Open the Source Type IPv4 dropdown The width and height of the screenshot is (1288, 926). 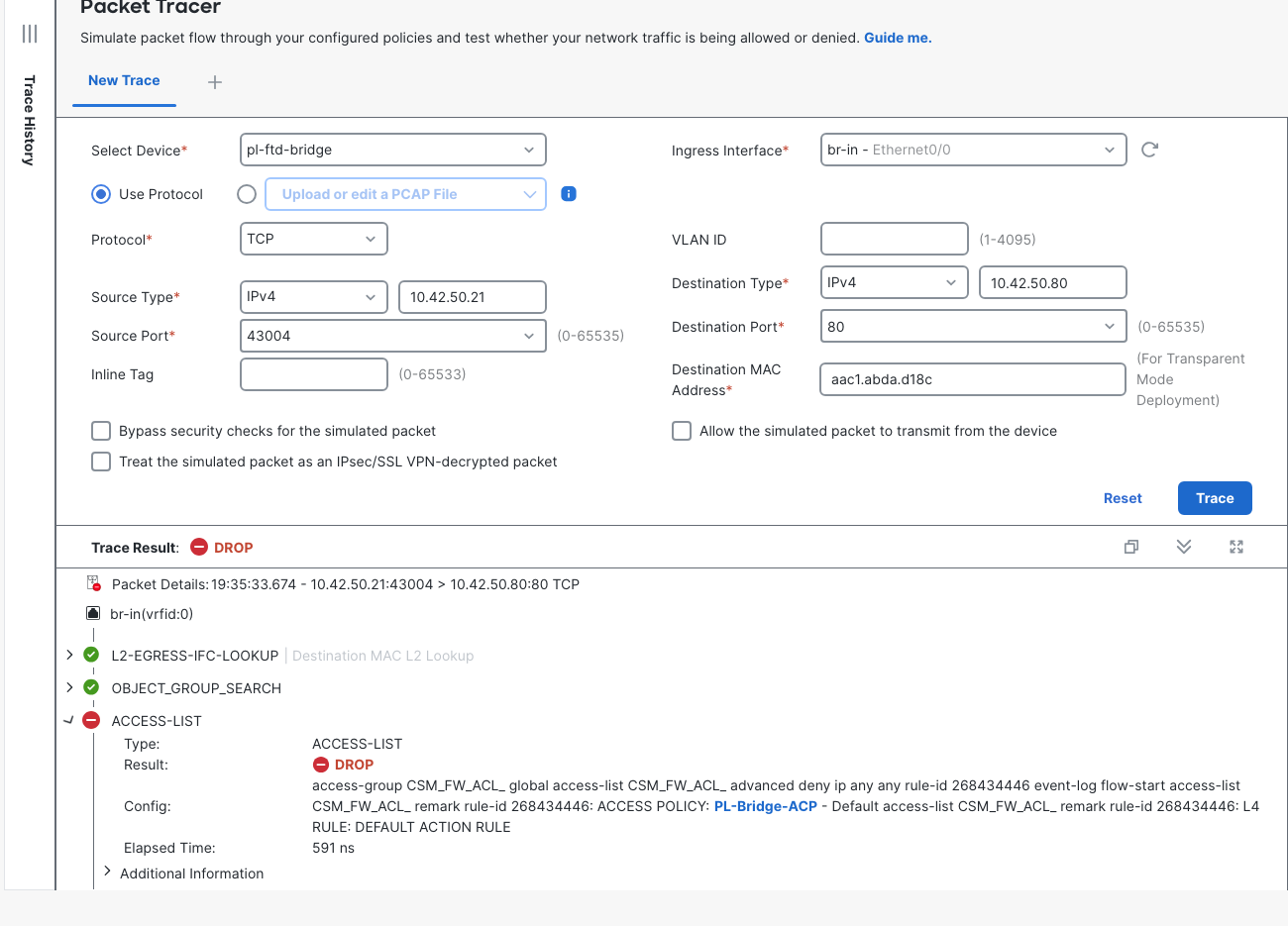(x=314, y=296)
